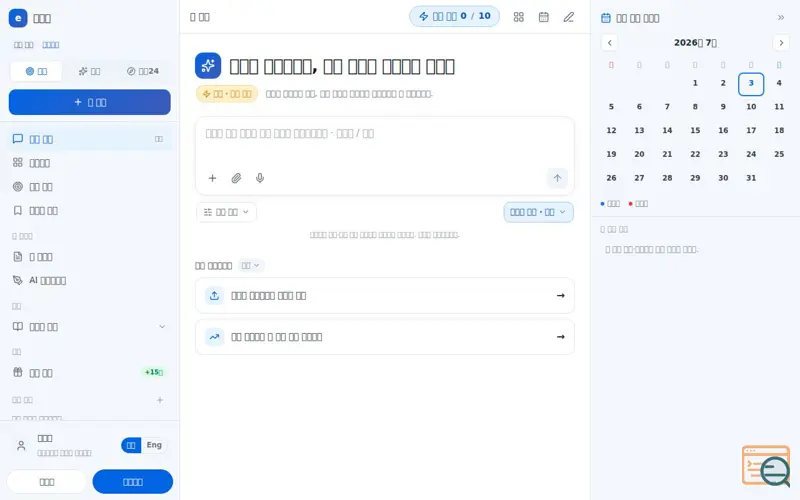Open the floating terminal search icon at bottom right
The height and width of the screenshot is (500, 800).
766,466
